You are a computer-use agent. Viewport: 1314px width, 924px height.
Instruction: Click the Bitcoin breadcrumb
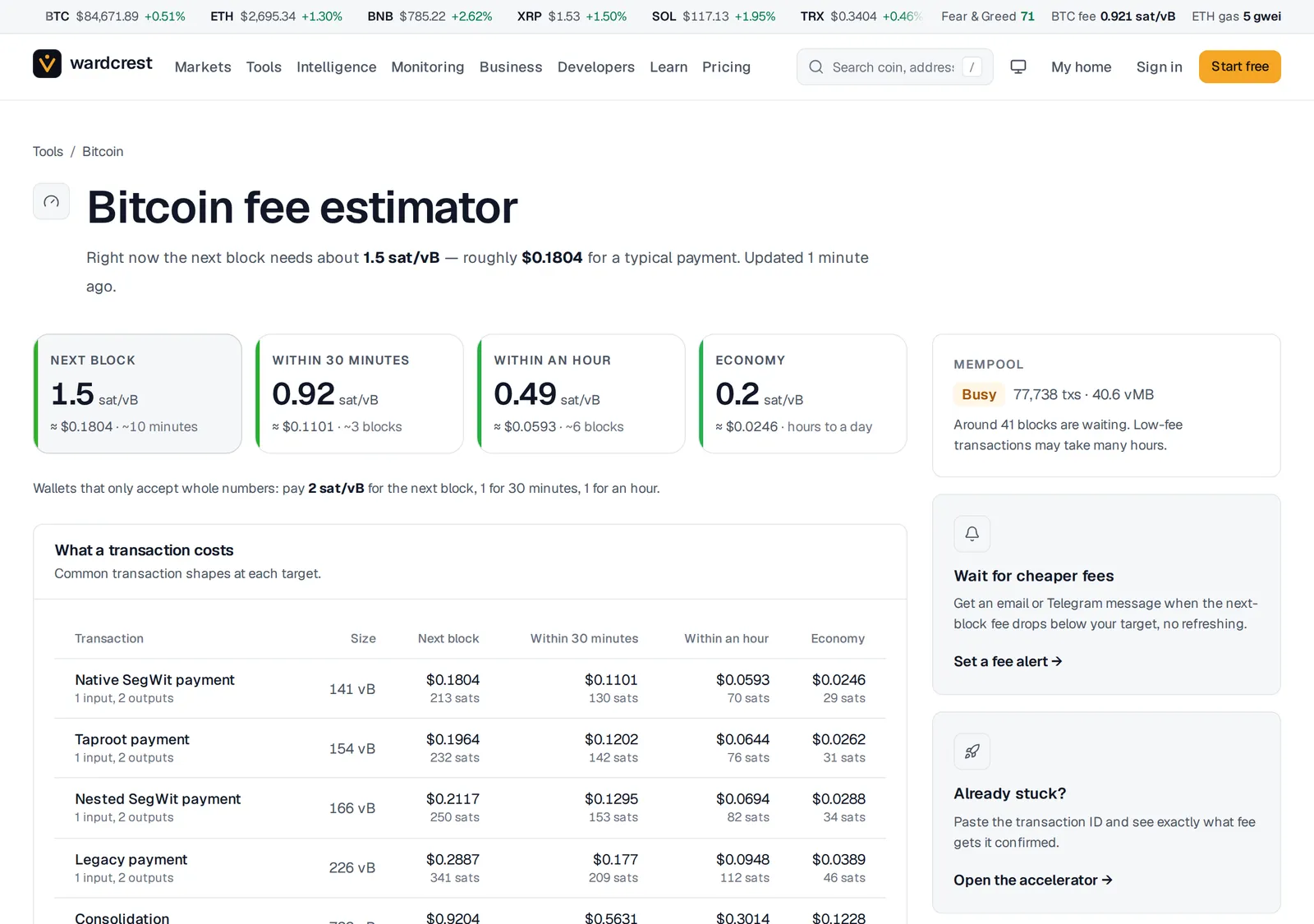[103, 152]
